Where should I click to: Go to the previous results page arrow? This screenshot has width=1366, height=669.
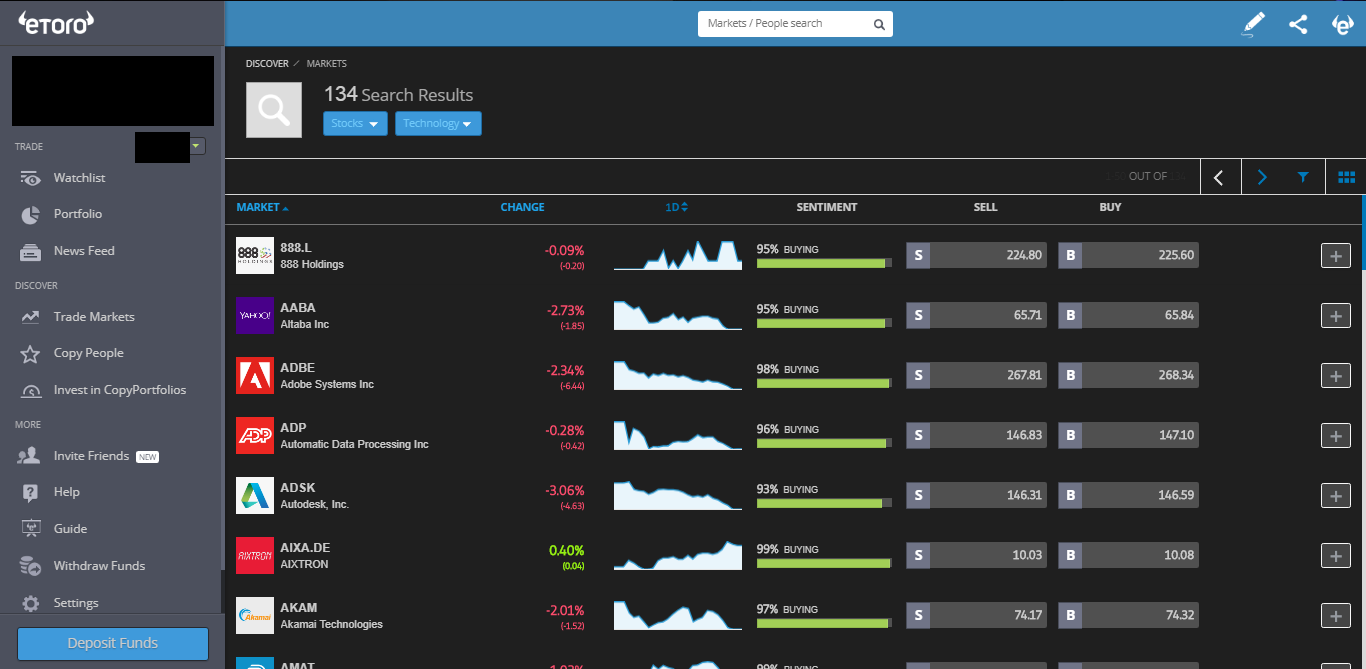pos(1219,177)
